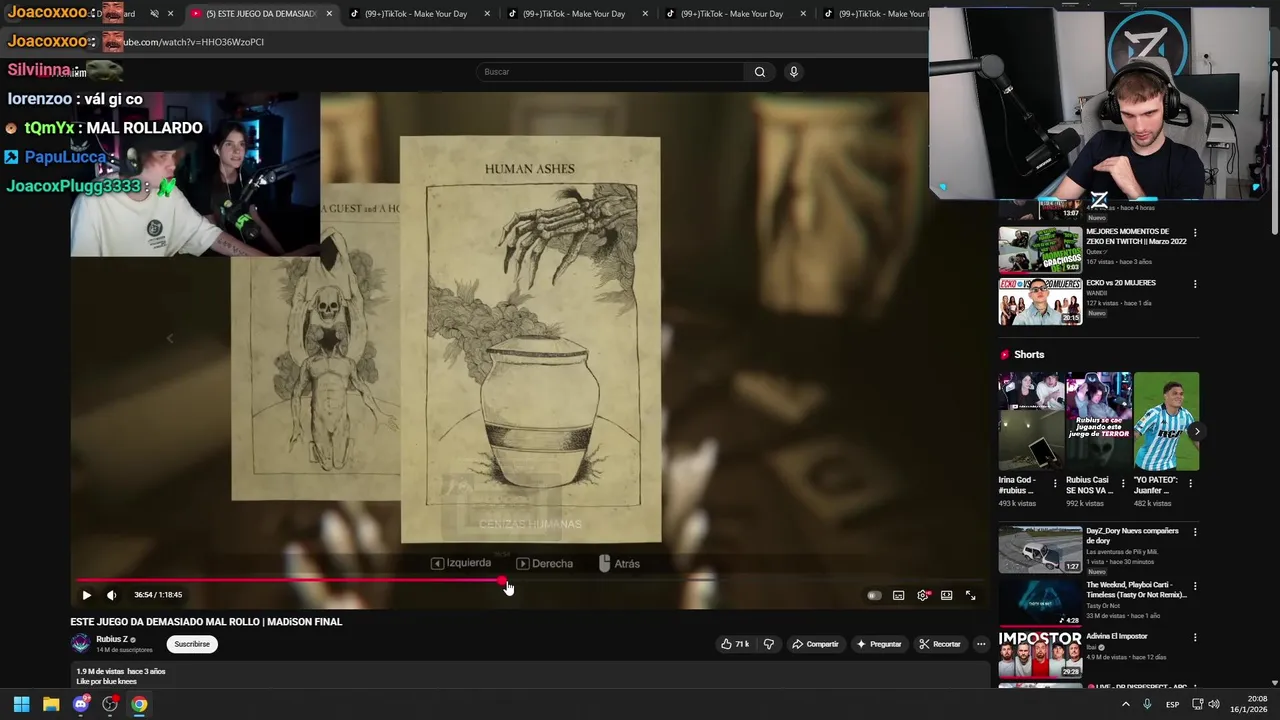The height and width of the screenshot is (720, 1280).
Task: Open the Compartir share dialog
Action: pos(815,644)
